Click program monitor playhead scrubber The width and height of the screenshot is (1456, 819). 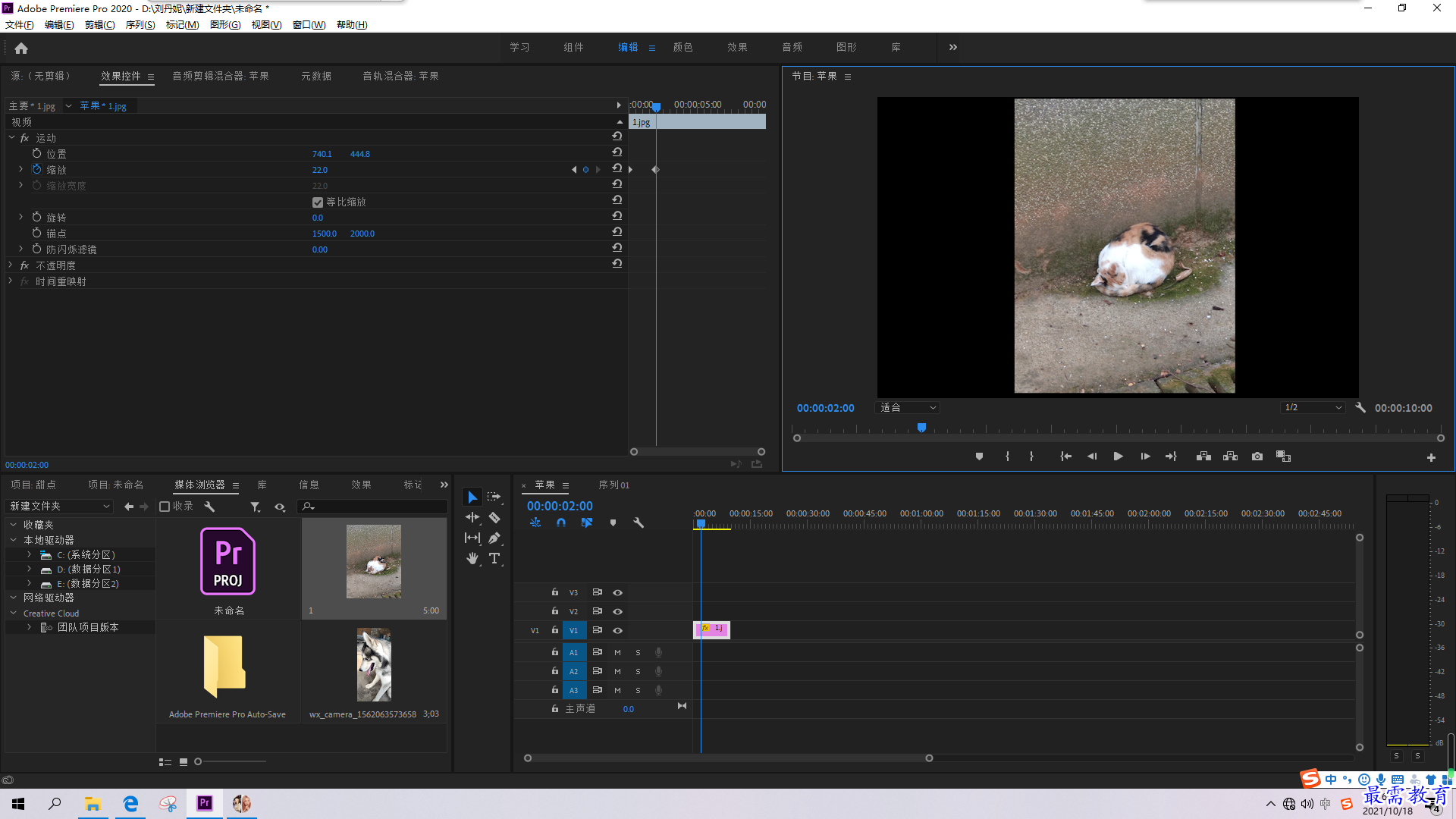click(x=921, y=428)
